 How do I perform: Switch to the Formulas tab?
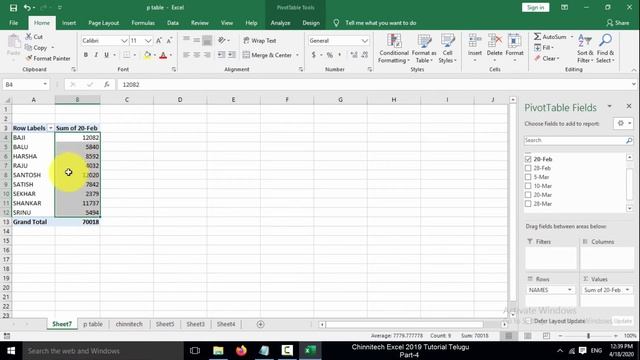point(143,23)
